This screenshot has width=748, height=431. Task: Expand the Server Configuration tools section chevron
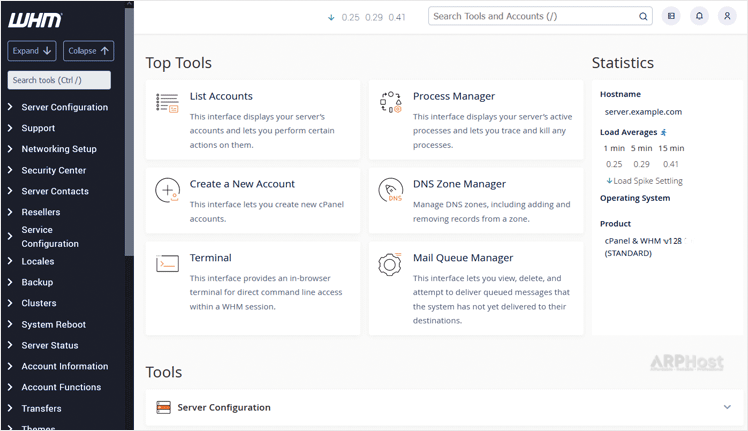(727, 407)
